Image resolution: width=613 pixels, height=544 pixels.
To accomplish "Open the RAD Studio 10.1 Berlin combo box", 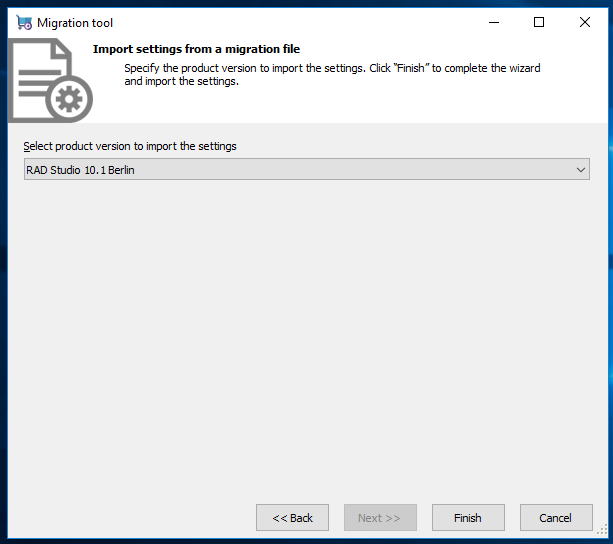I will click(307, 169).
